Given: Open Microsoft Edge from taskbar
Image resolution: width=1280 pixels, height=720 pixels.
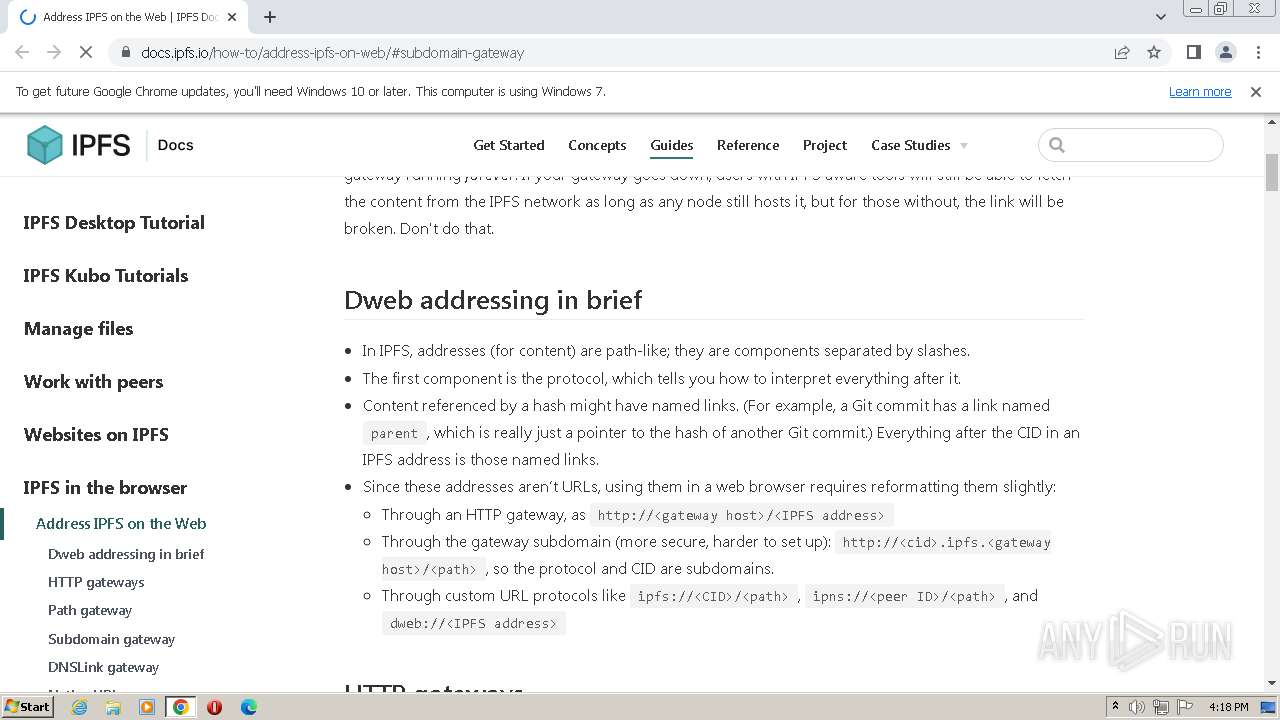Looking at the screenshot, I should [x=248, y=707].
